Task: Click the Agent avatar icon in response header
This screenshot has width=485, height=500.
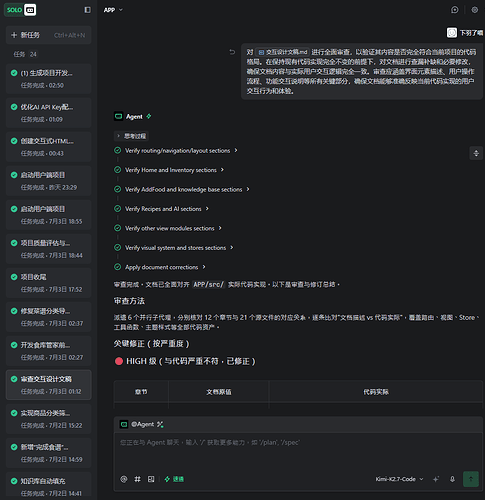Action: (118, 116)
